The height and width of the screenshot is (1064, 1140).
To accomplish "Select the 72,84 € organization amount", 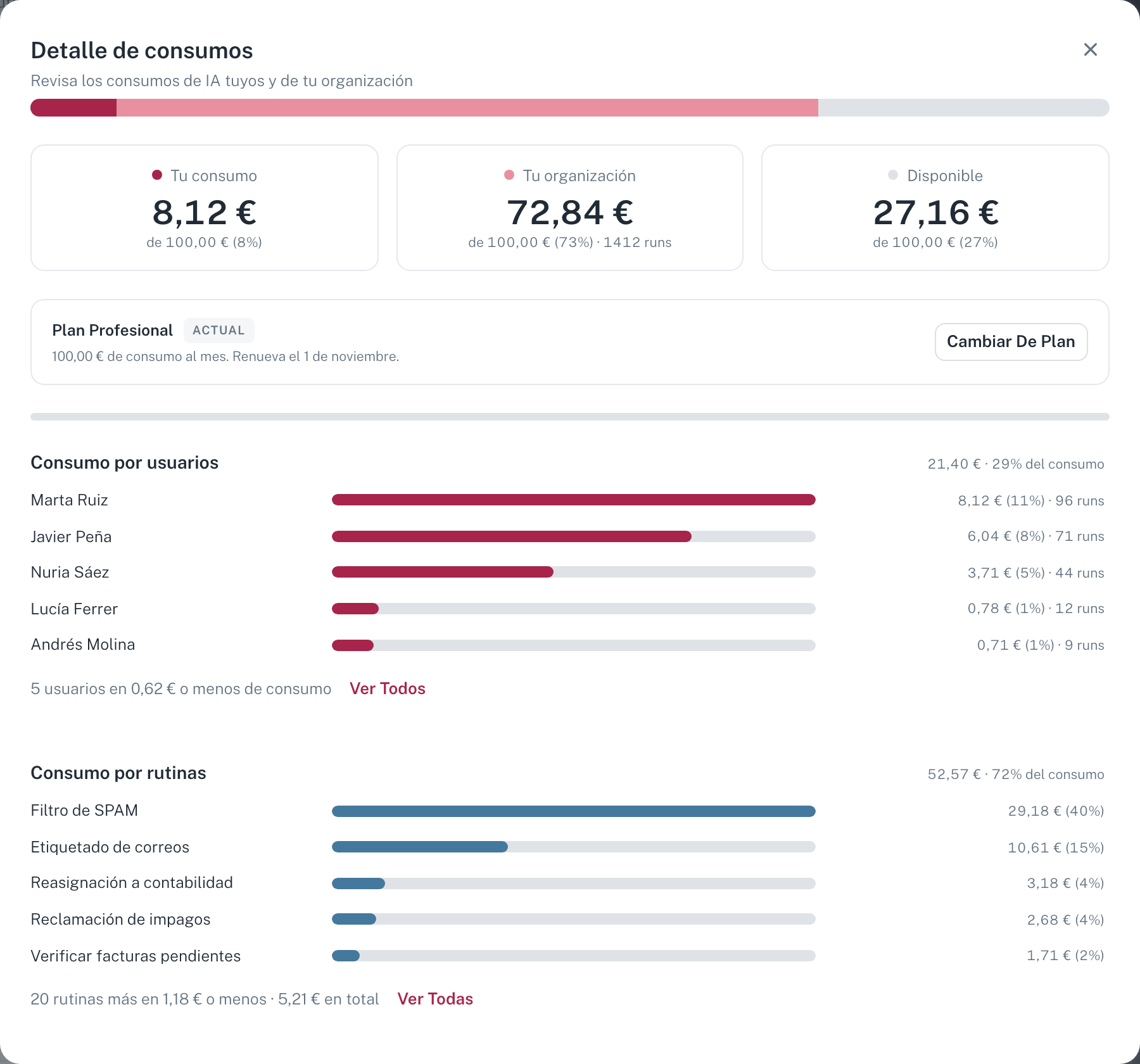I will coord(570,212).
